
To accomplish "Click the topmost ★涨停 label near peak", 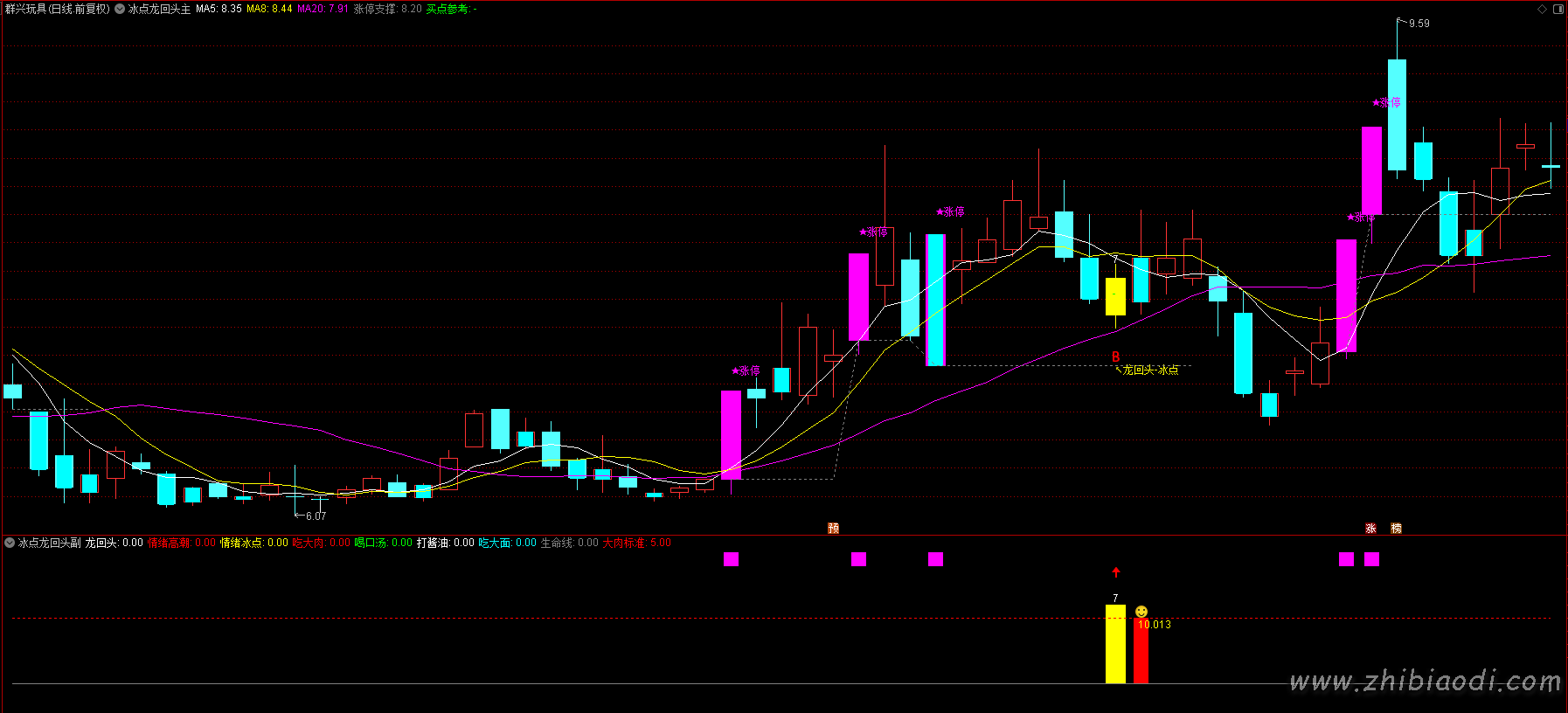I will click(1387, 102).
